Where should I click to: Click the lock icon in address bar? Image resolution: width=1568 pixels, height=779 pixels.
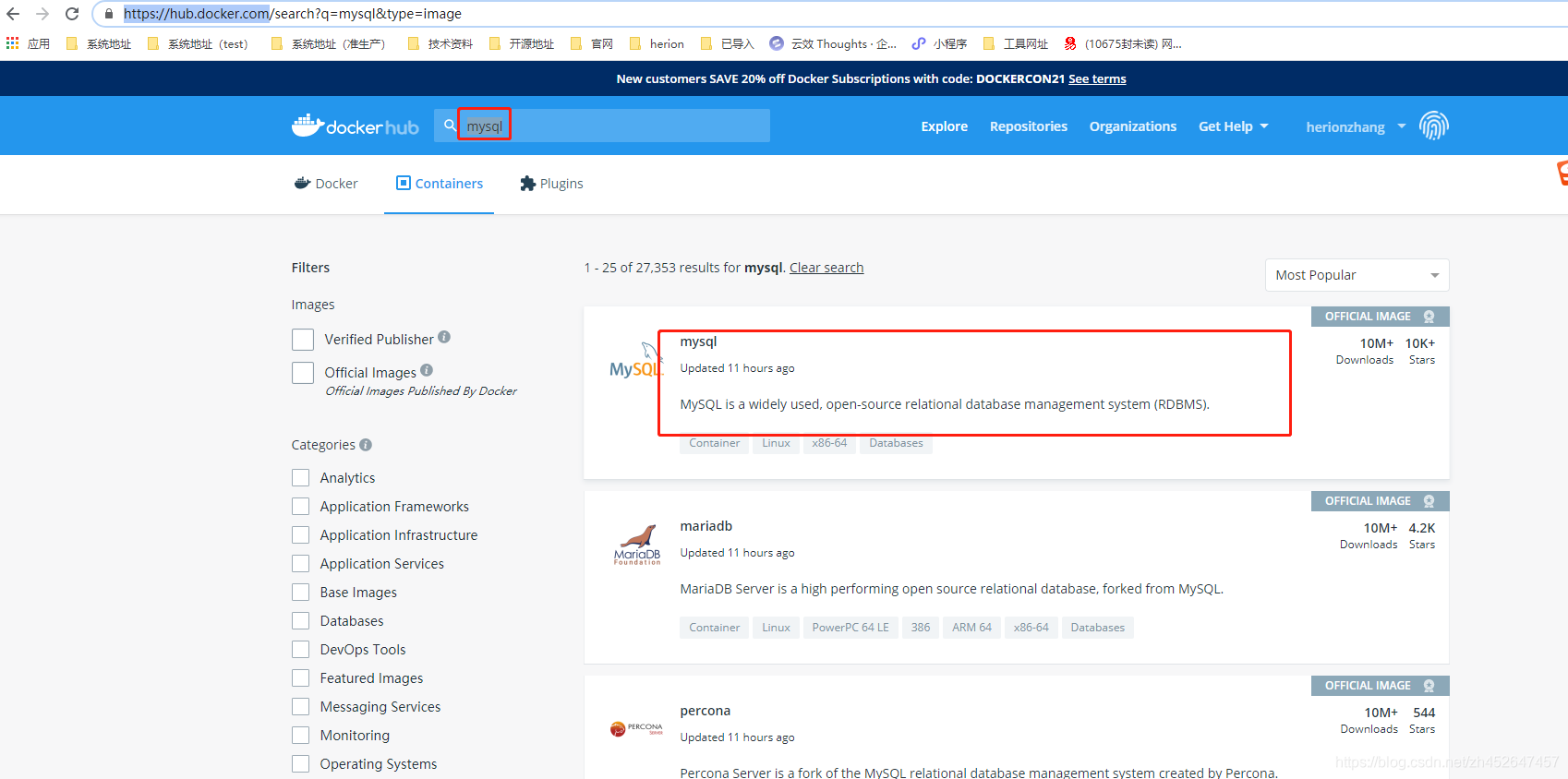109,14
